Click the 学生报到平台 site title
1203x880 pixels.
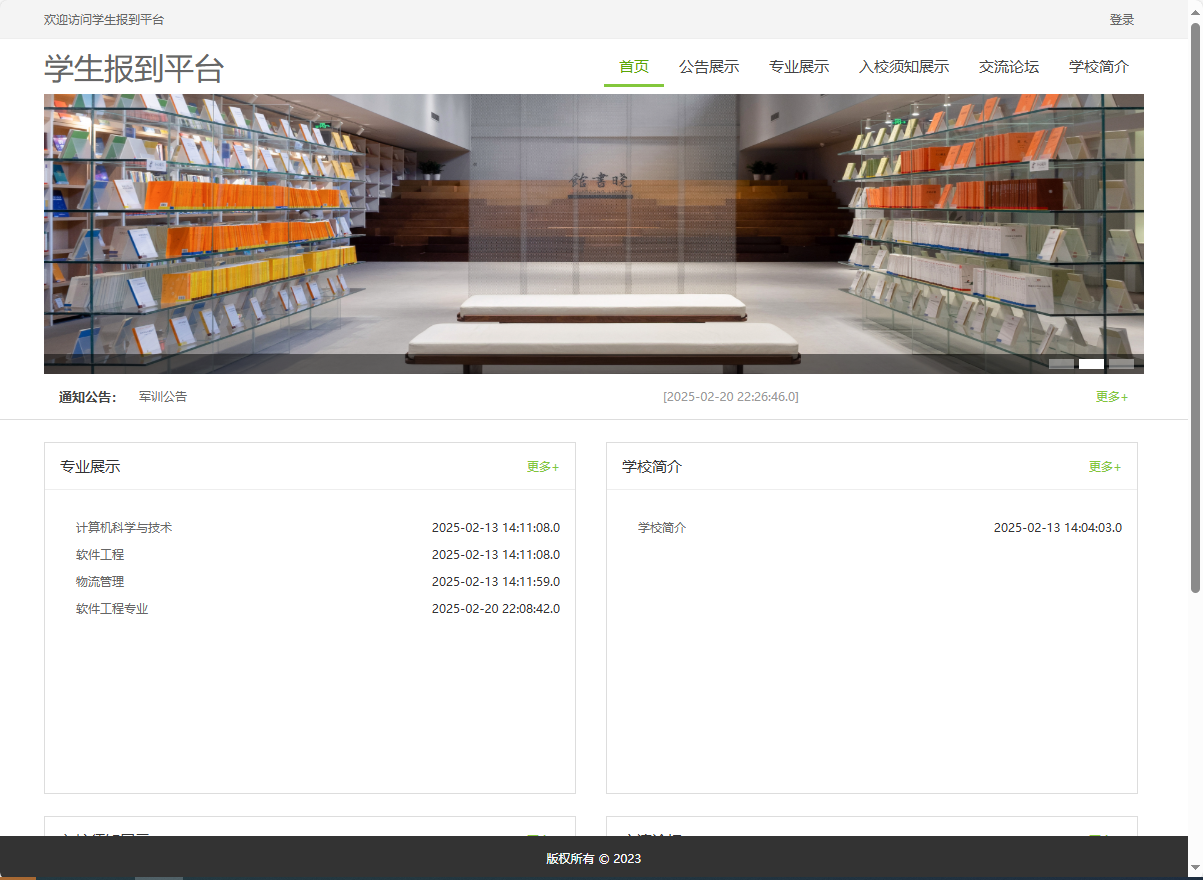pos(132,68)
